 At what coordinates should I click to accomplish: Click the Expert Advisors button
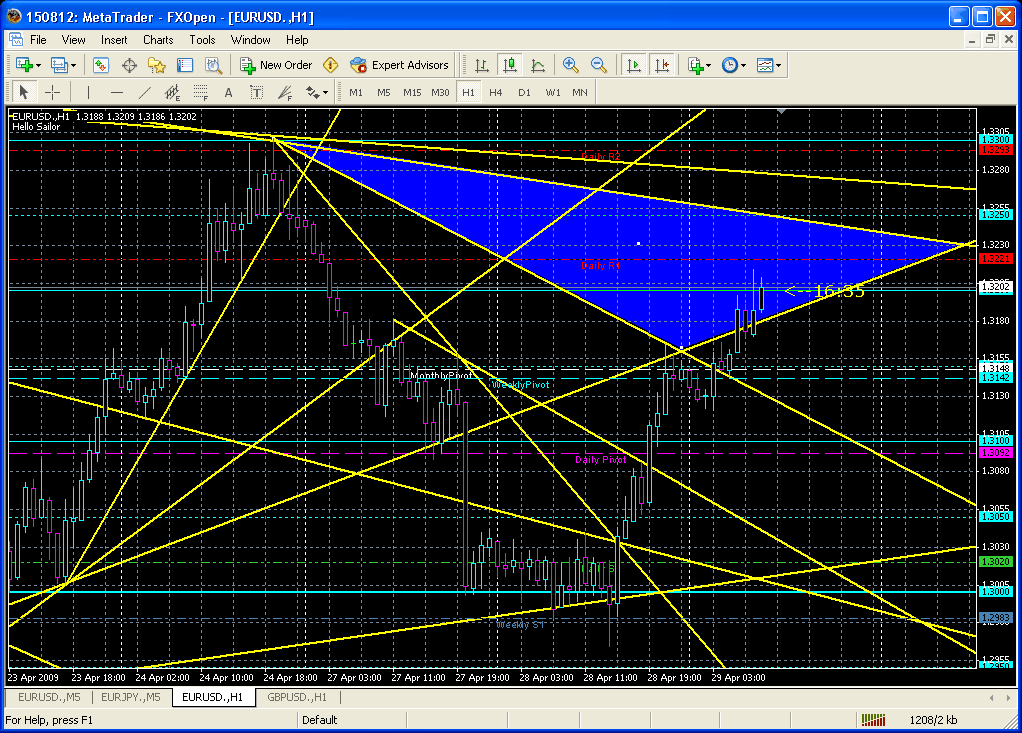tap(400, 65)
